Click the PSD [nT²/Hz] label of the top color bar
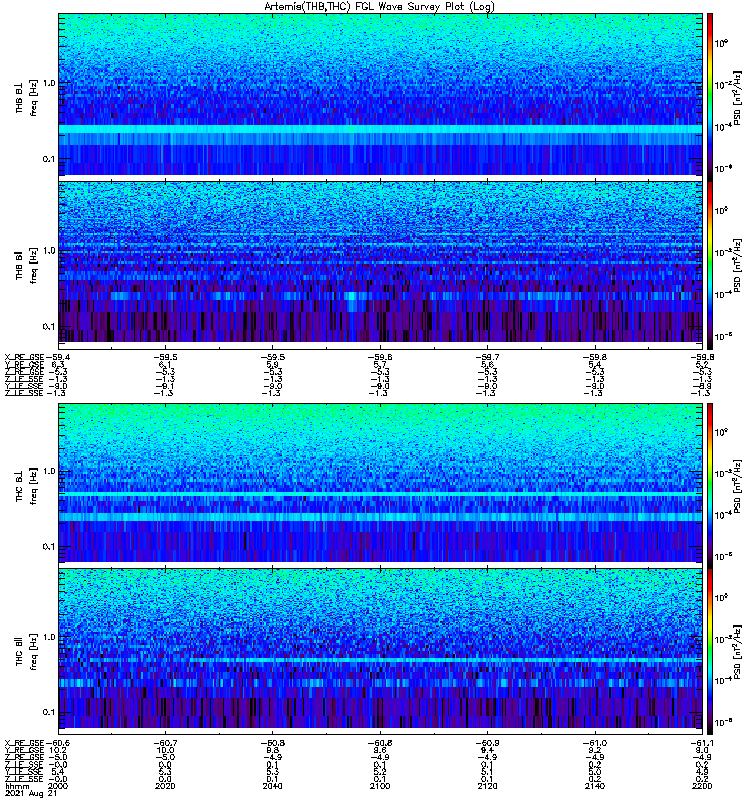 737,98
